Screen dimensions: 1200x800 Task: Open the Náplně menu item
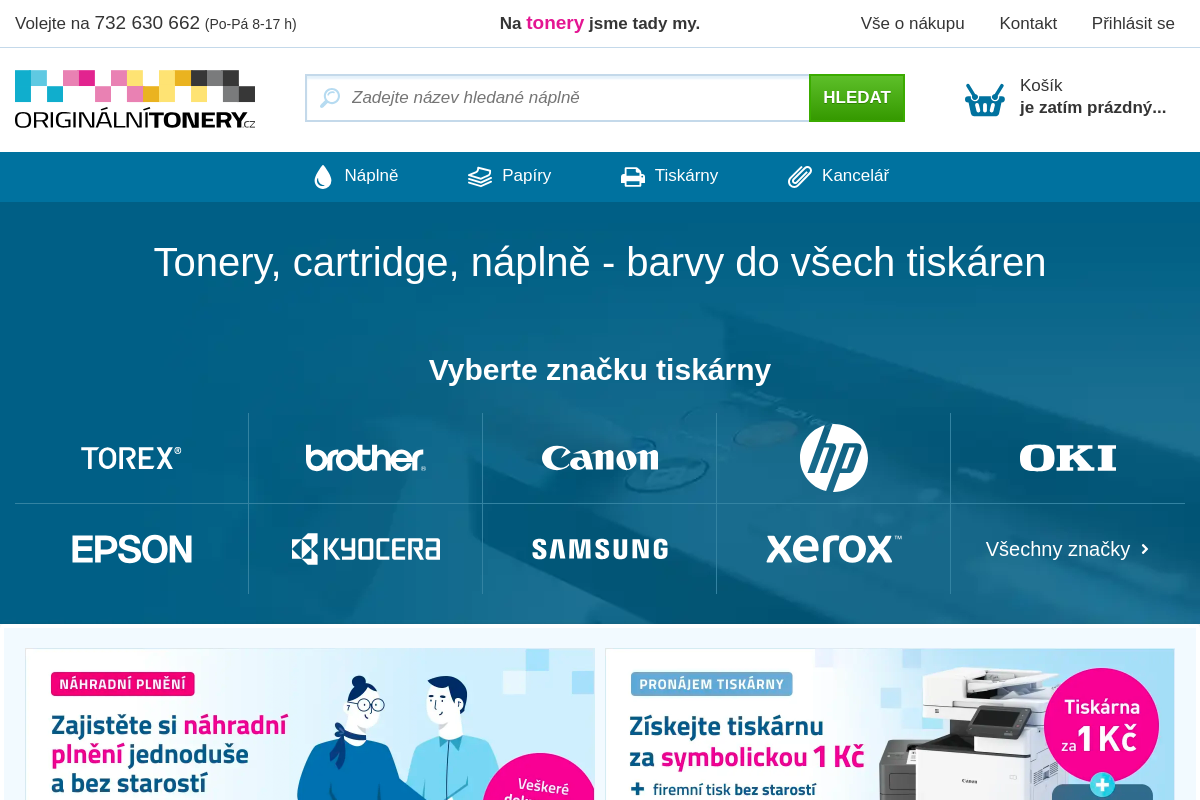[x=371, y=175]
